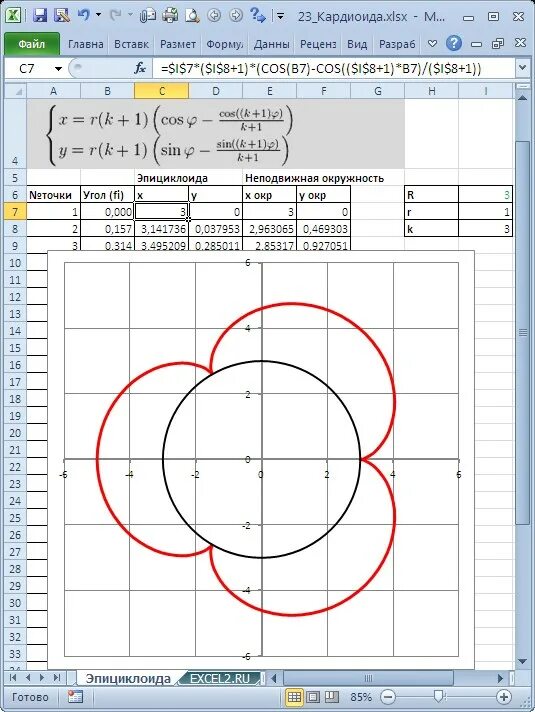Switch to Normal view button

[294, 697]
